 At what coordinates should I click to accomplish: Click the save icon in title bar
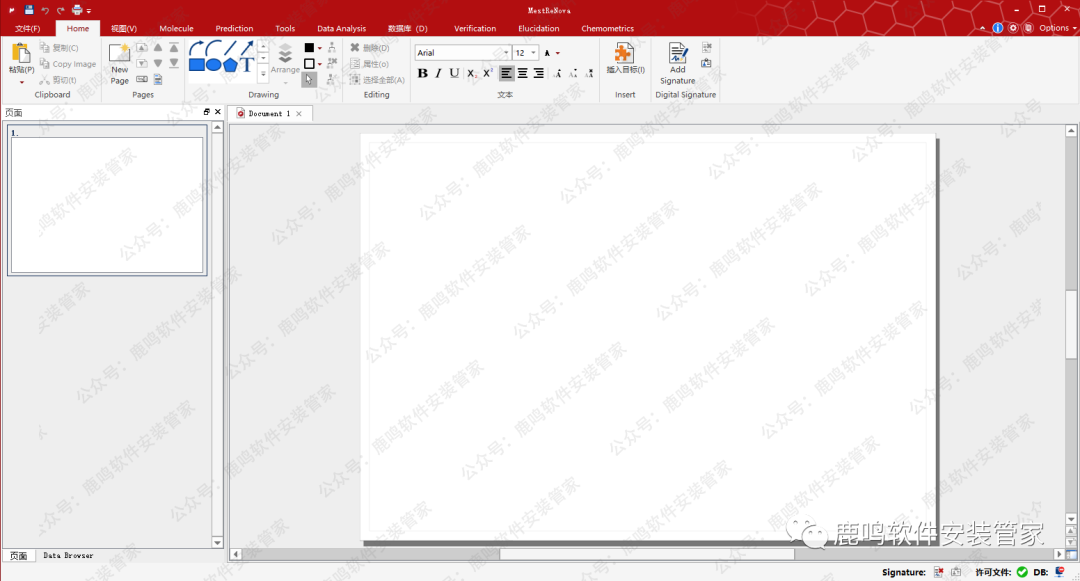pos(29,10)
